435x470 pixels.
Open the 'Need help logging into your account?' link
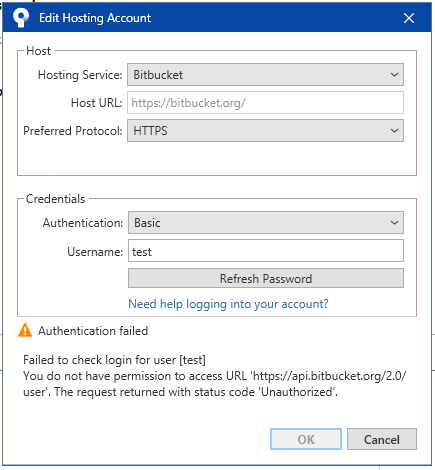tap(228, 304)
